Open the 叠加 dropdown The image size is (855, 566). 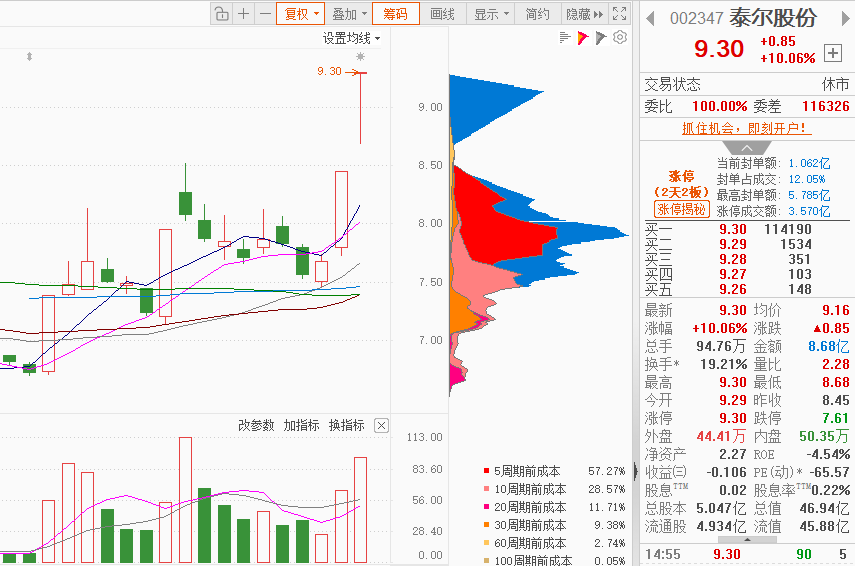[x=349, y=14]
